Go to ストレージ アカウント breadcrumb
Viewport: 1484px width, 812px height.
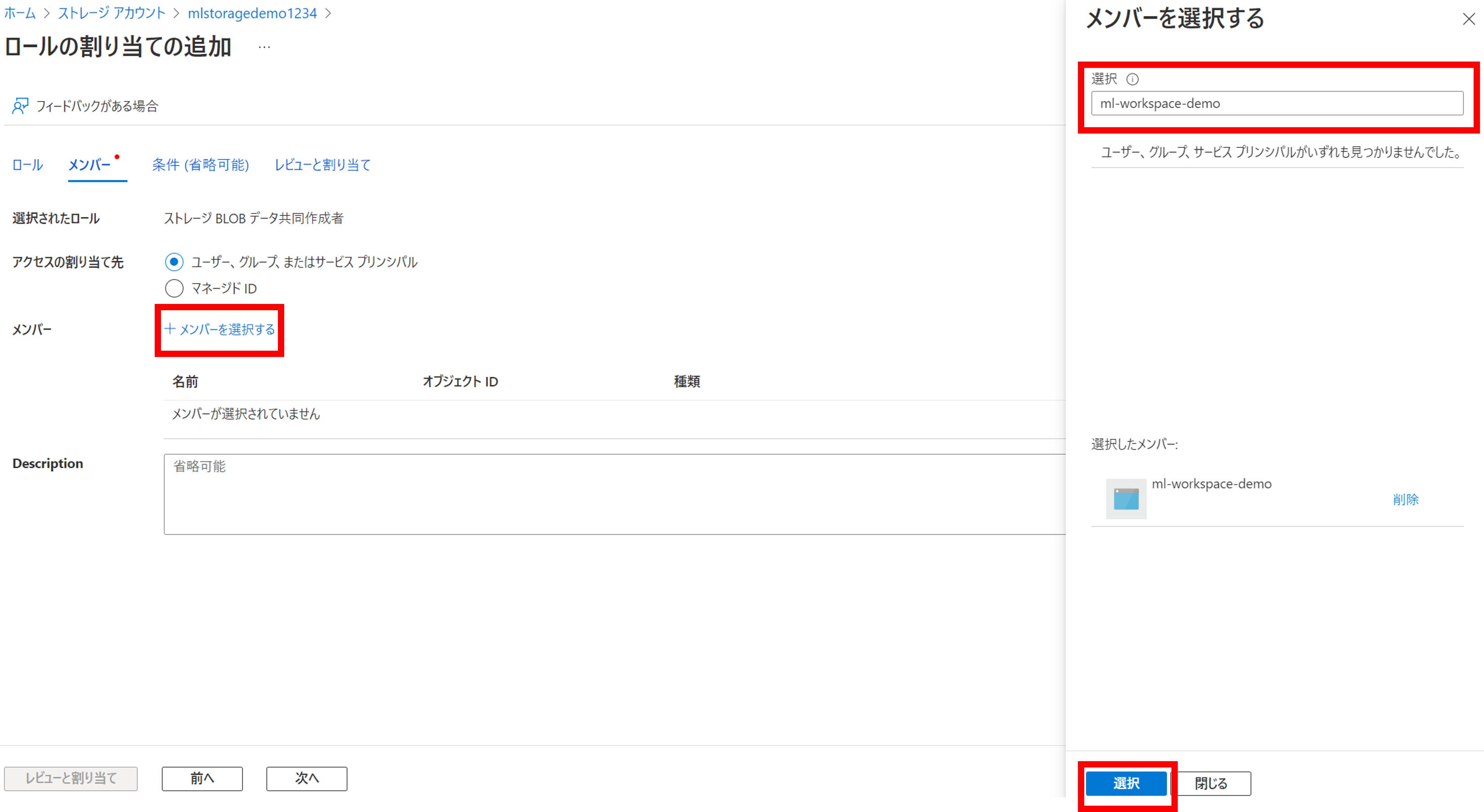112,13
